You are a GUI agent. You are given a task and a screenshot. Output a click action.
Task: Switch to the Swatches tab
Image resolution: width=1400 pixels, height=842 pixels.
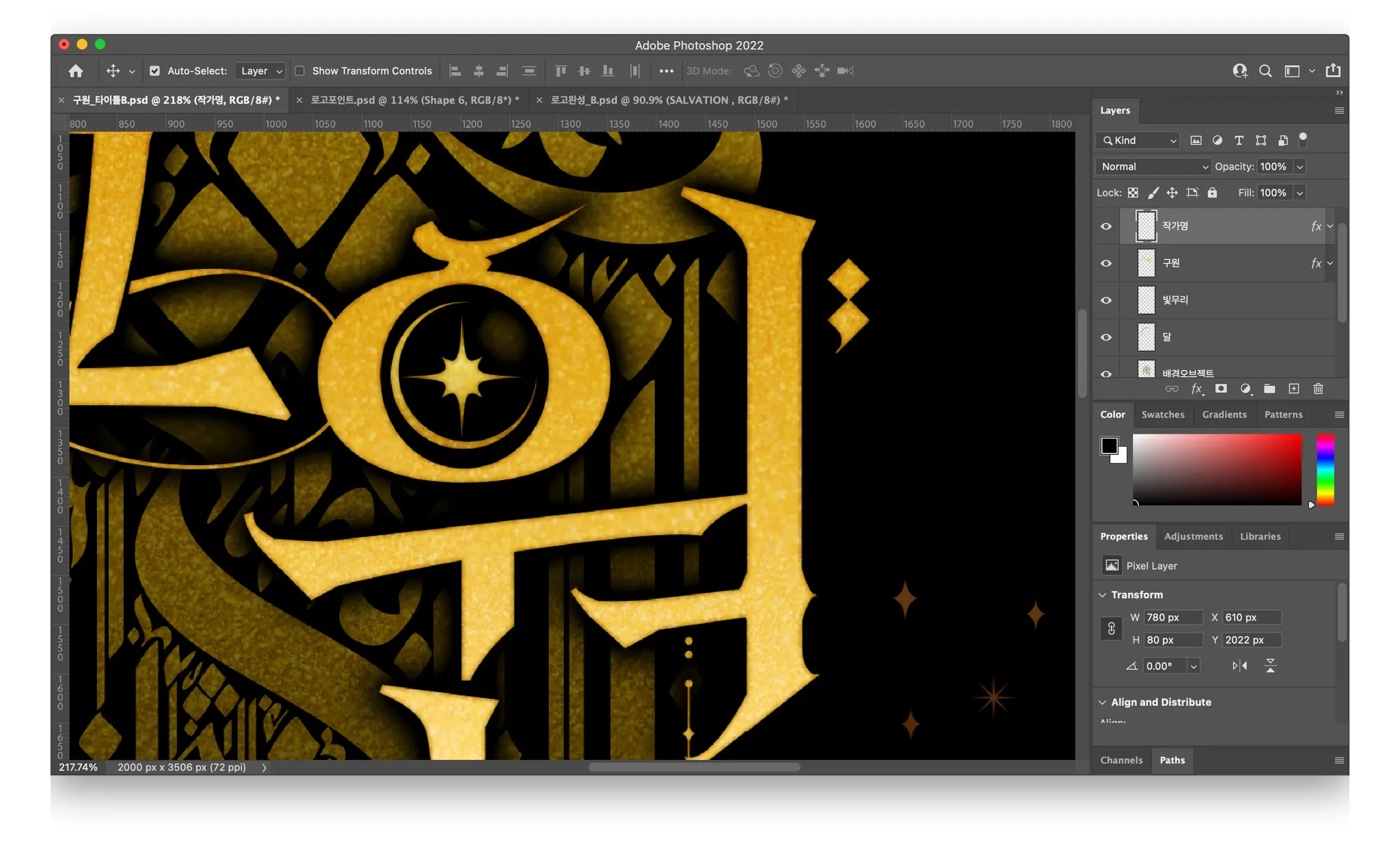tap(1162, 415)
